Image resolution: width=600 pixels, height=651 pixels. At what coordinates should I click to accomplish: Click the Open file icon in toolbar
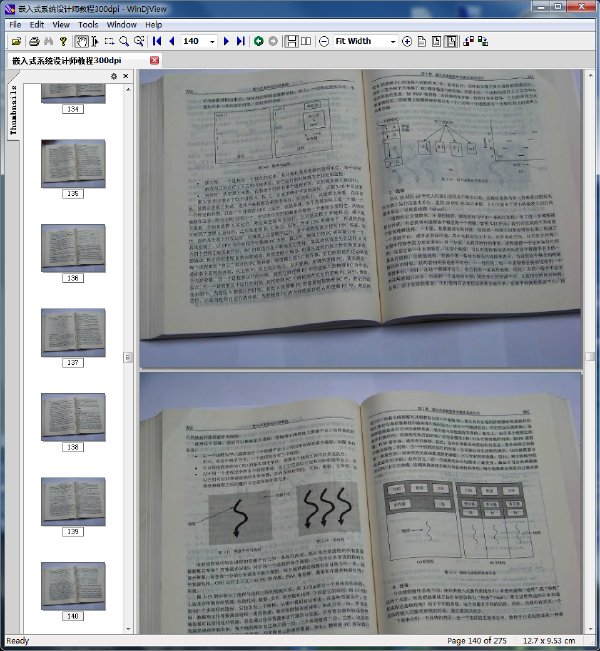[x=16, y=41]
